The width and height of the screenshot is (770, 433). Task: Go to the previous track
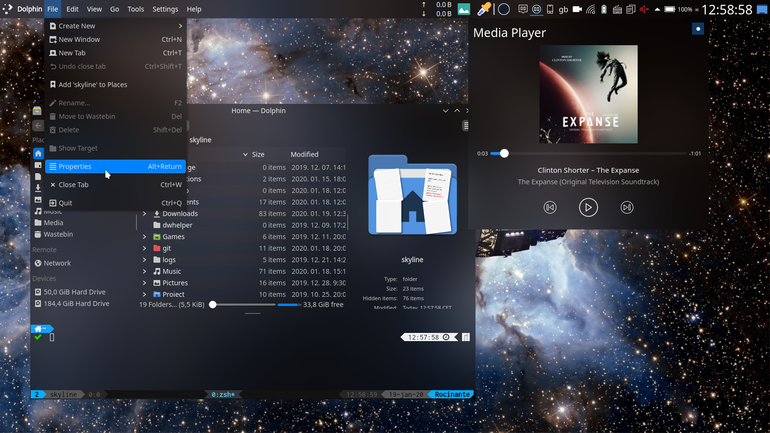click(x=550, y=207)
